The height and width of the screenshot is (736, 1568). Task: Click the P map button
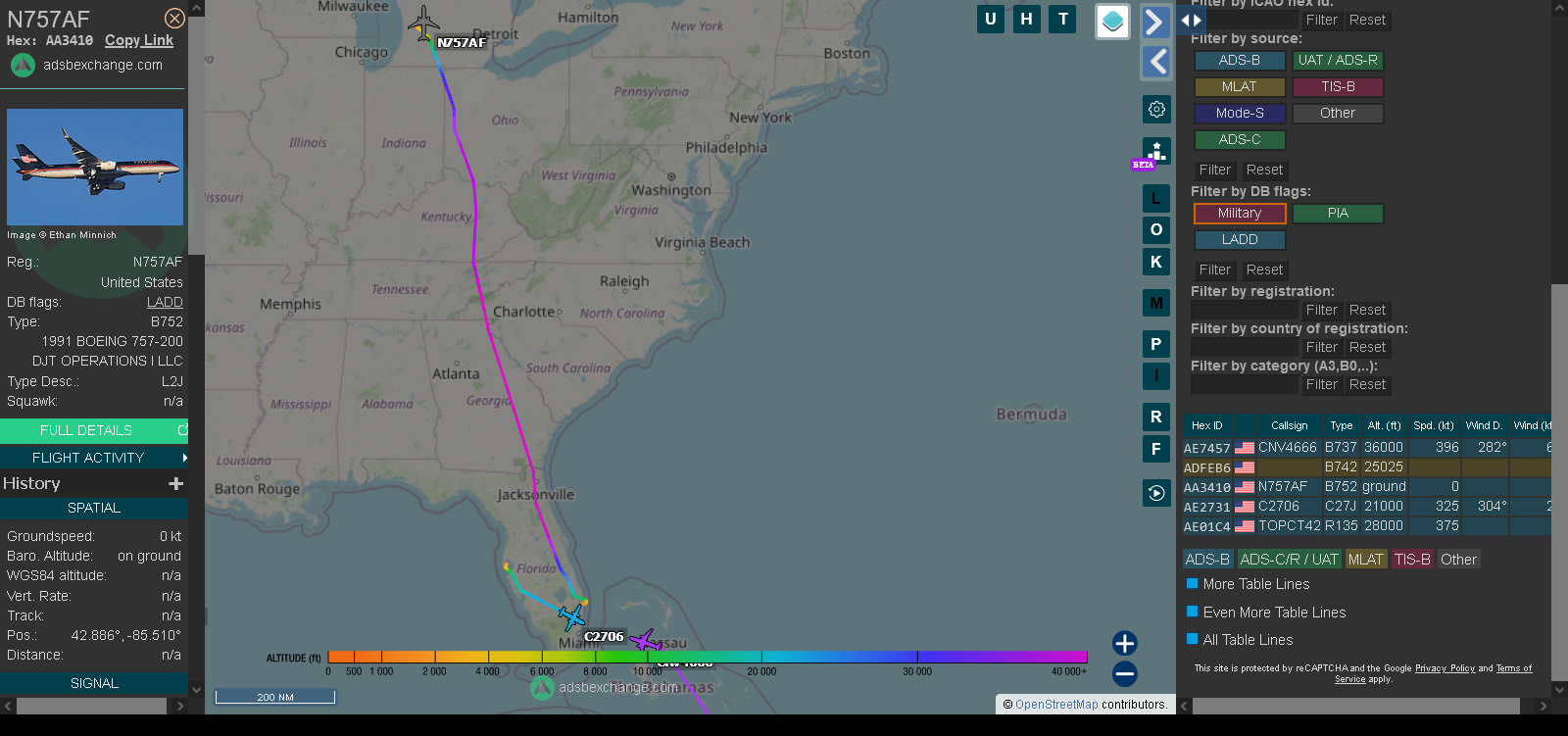tap(1156, 344)
